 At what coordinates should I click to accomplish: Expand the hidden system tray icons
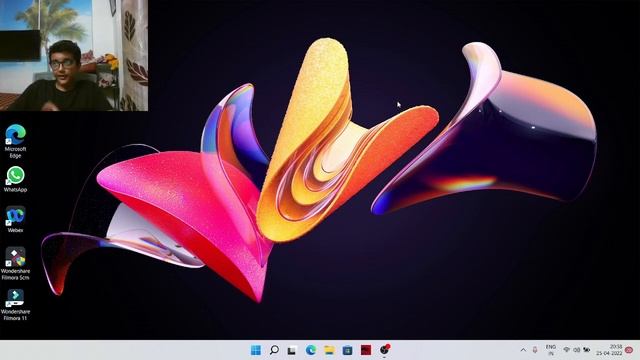tap(523, 350)
